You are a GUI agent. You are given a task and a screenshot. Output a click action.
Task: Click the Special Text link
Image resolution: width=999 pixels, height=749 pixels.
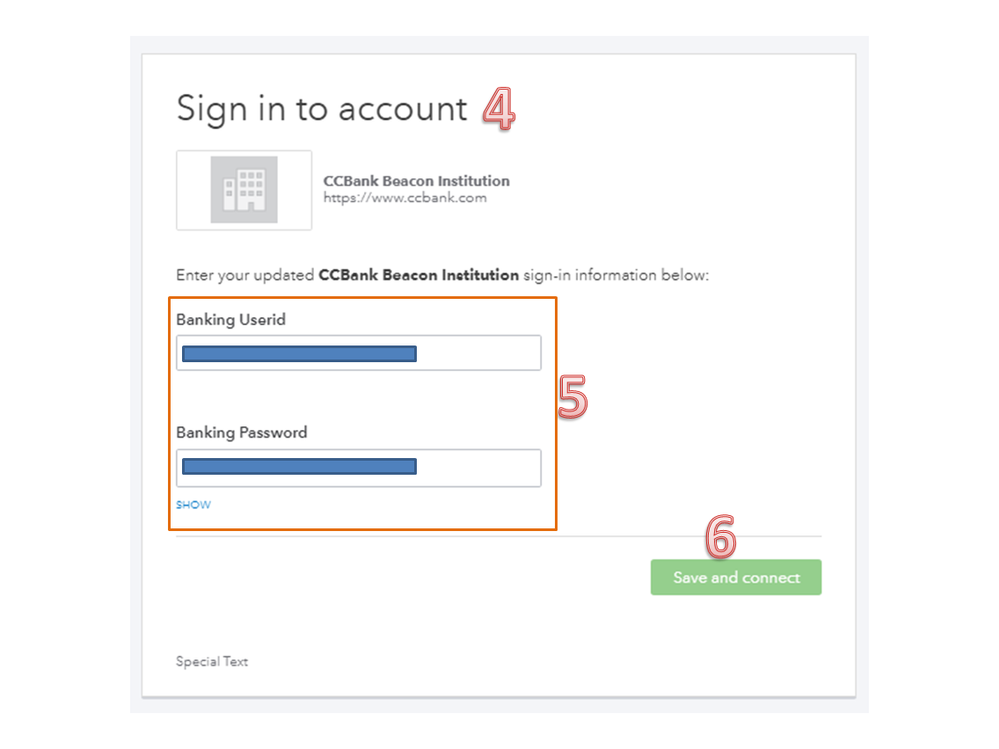(x=211, y=661)
